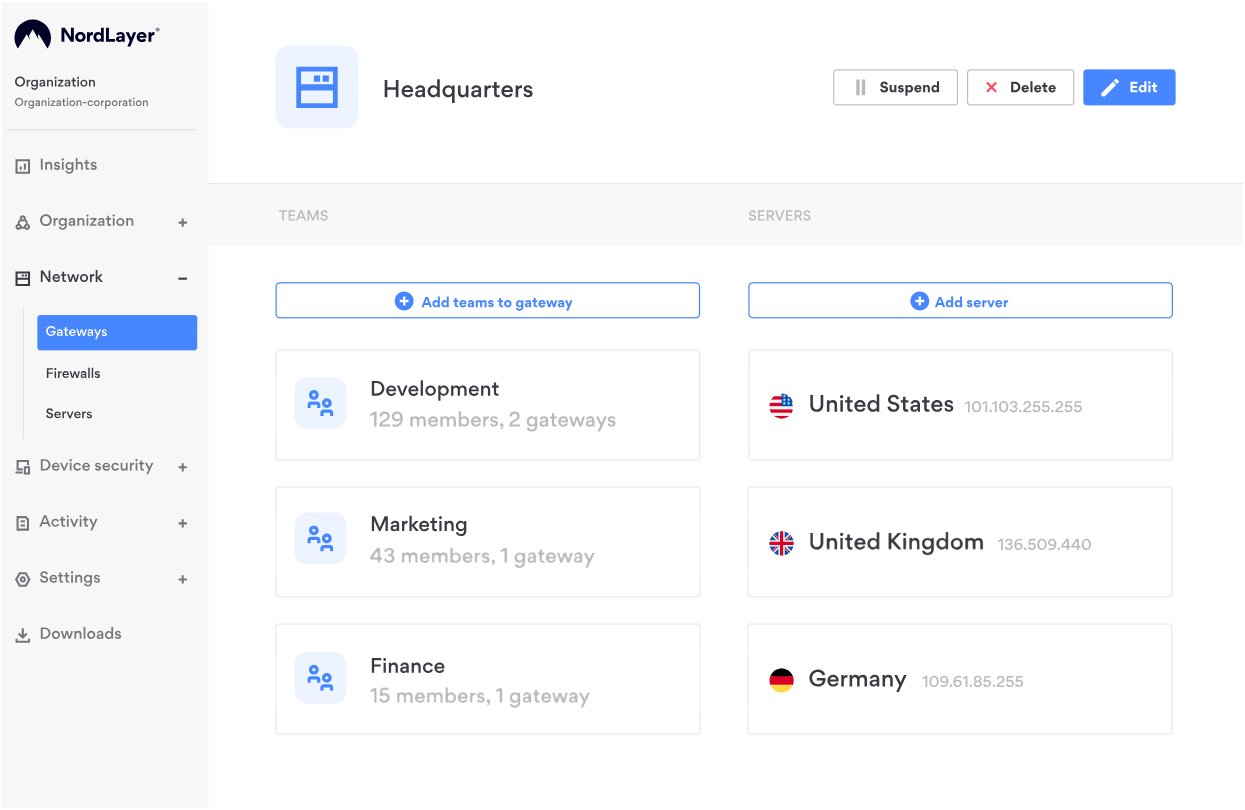
Task: Click the Settings gear icon
Action: tap(22, 578)
